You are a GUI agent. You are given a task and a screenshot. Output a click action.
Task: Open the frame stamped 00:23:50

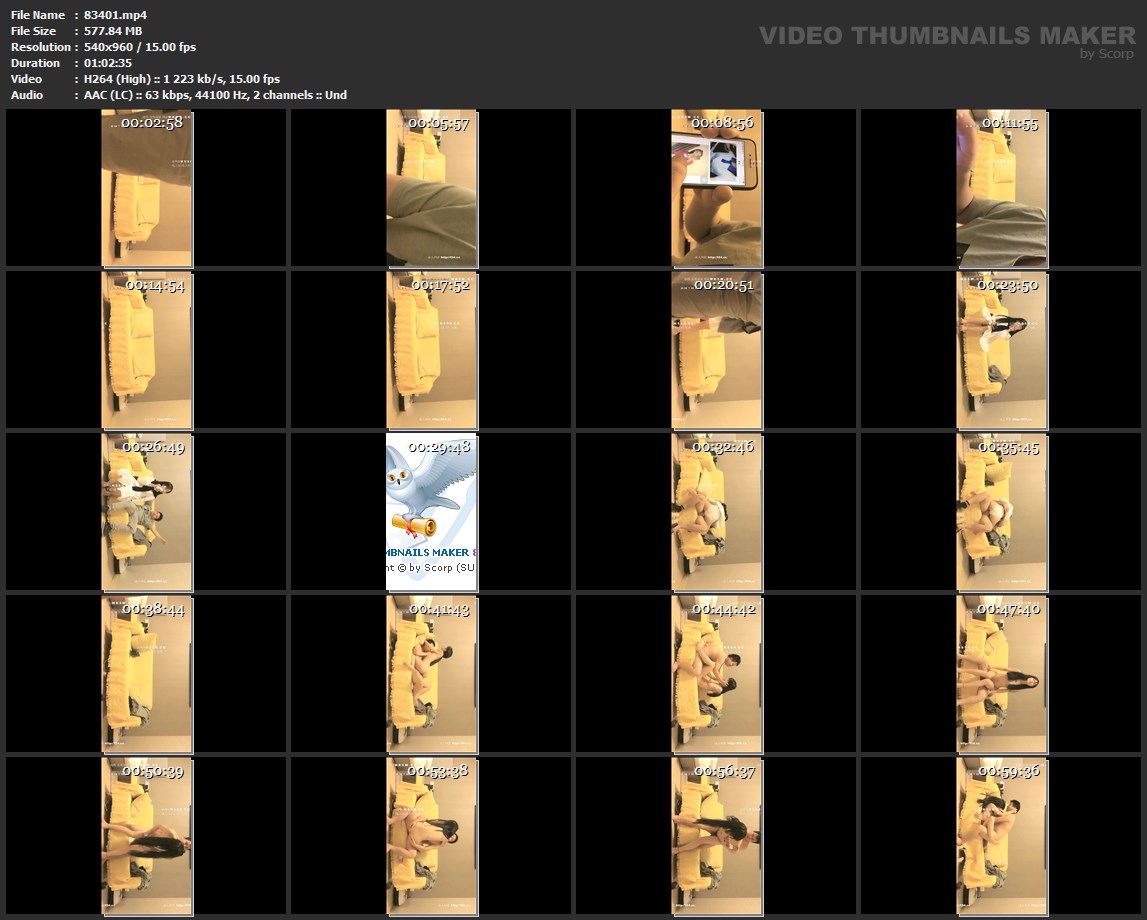[x=1001, y=350]
